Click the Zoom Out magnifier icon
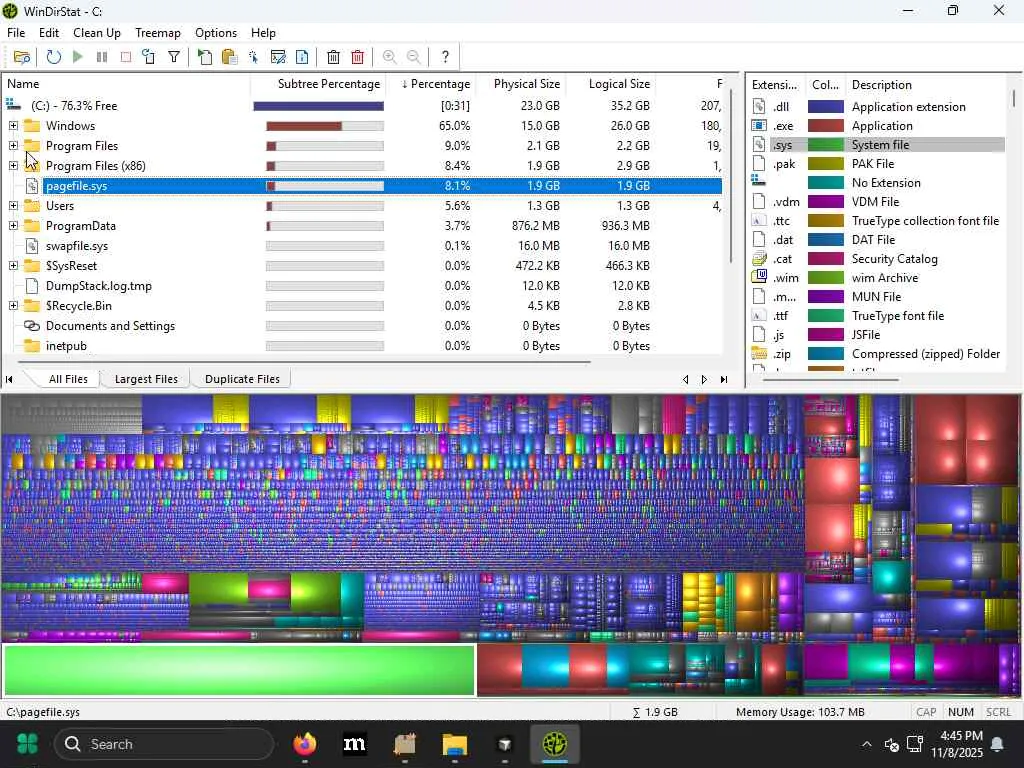Image resolution: width=1024 pixels, height=768 pixels. (x=413, y=57)
